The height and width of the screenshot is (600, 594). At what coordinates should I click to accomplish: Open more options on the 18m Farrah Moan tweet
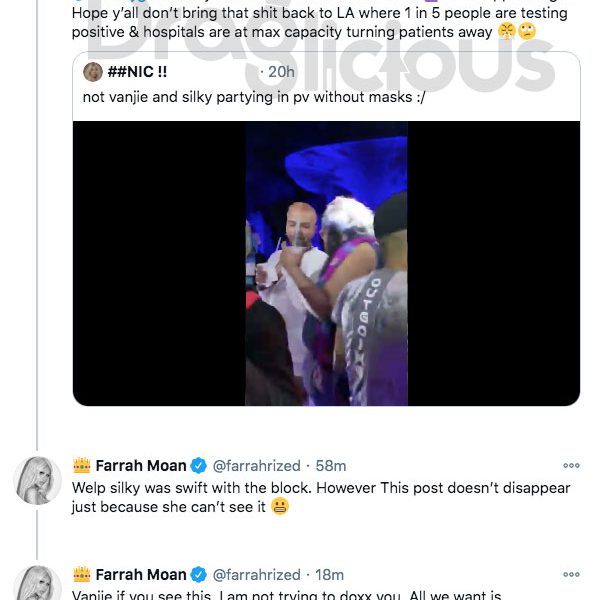coord(571,574)
